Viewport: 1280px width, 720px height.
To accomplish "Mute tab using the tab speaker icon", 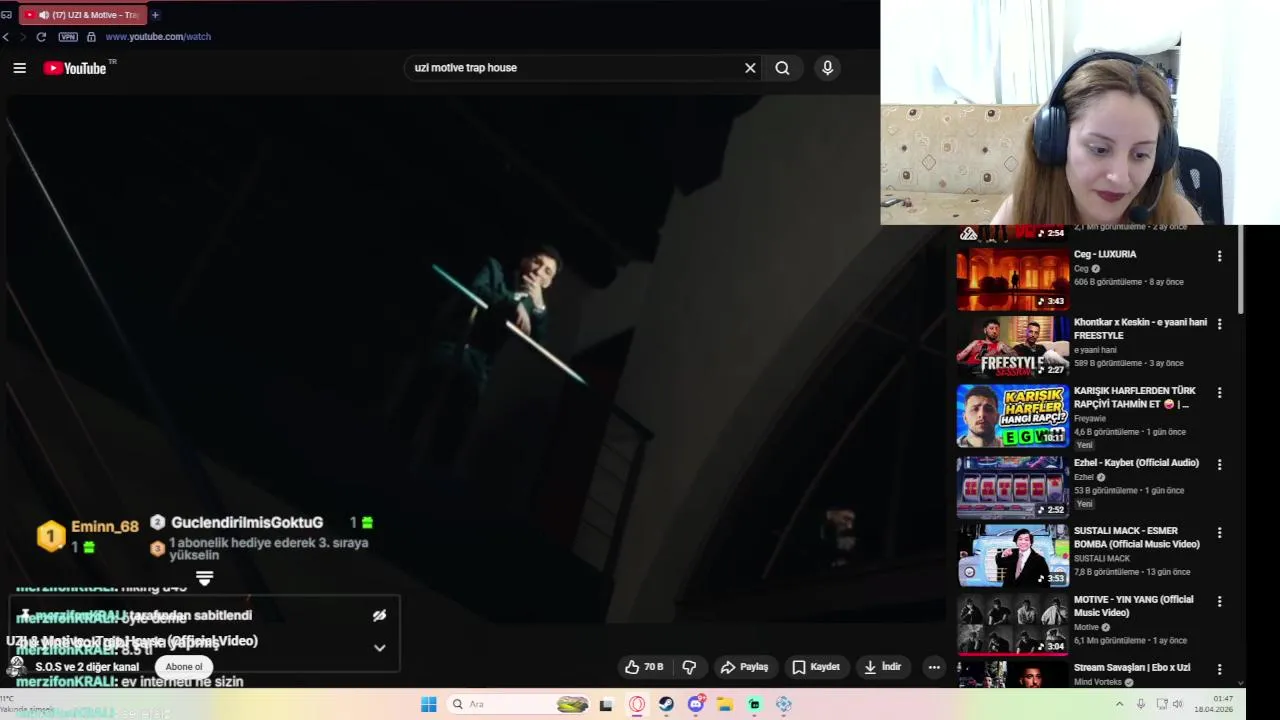I will tap(44, 15).
